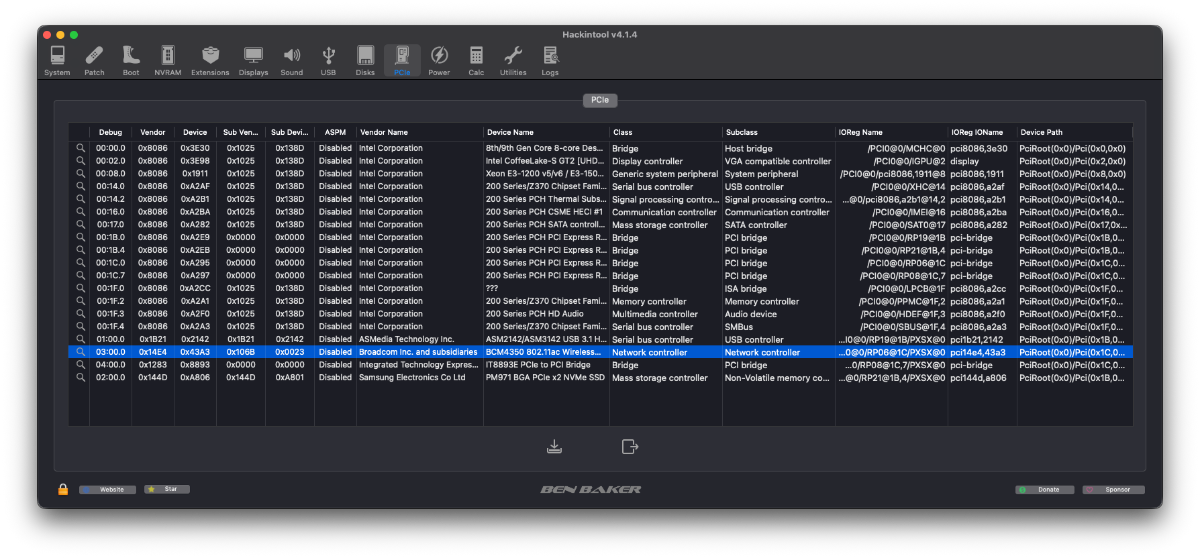This screenshot has height=558, width=1200.
Task: Open the Sound toolbar section
Action: point(291,60)
